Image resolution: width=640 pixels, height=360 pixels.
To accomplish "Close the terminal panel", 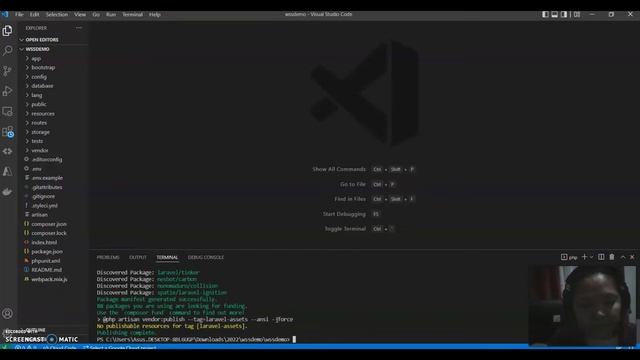I will coord(632,257).
